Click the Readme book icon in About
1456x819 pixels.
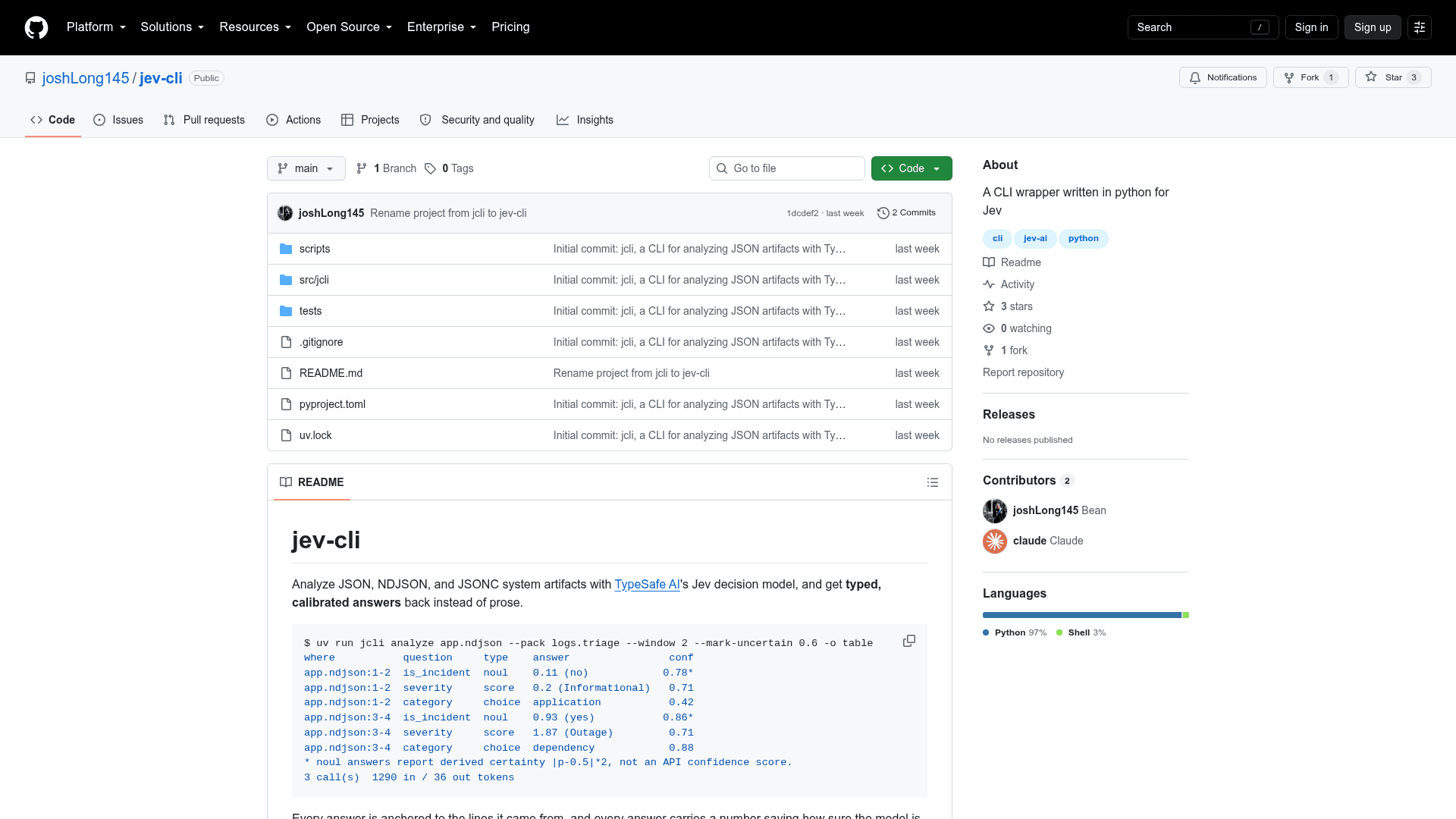coord(989,262)
